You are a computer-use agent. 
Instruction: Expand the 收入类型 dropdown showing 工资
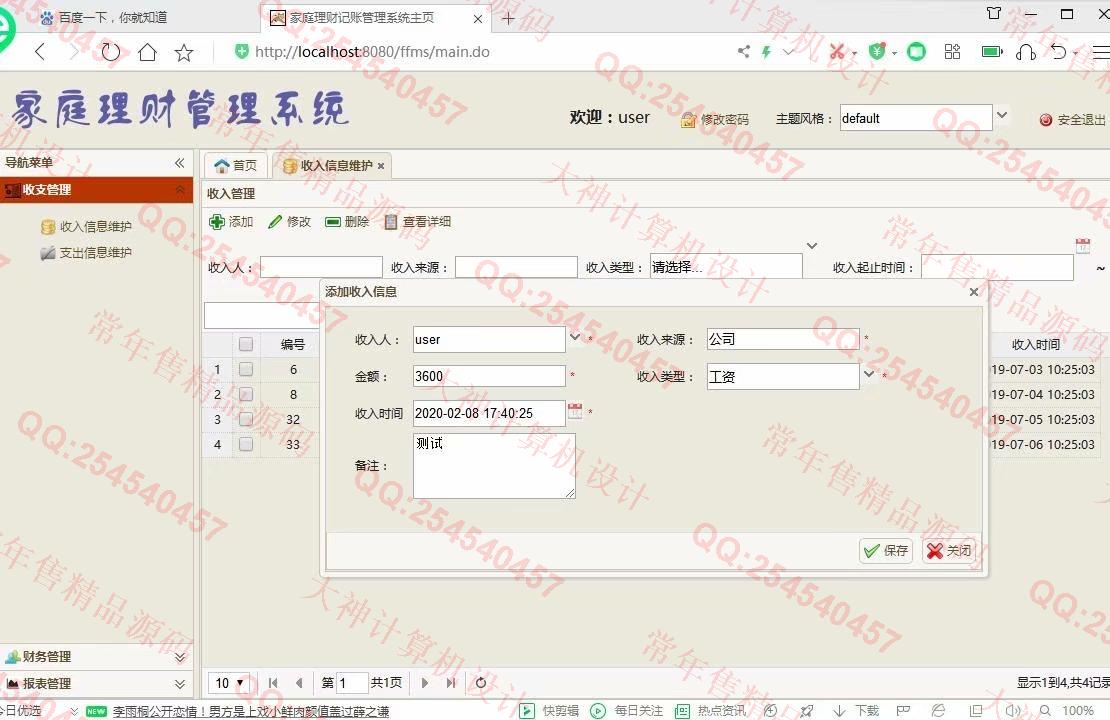[x=869, y=374]
